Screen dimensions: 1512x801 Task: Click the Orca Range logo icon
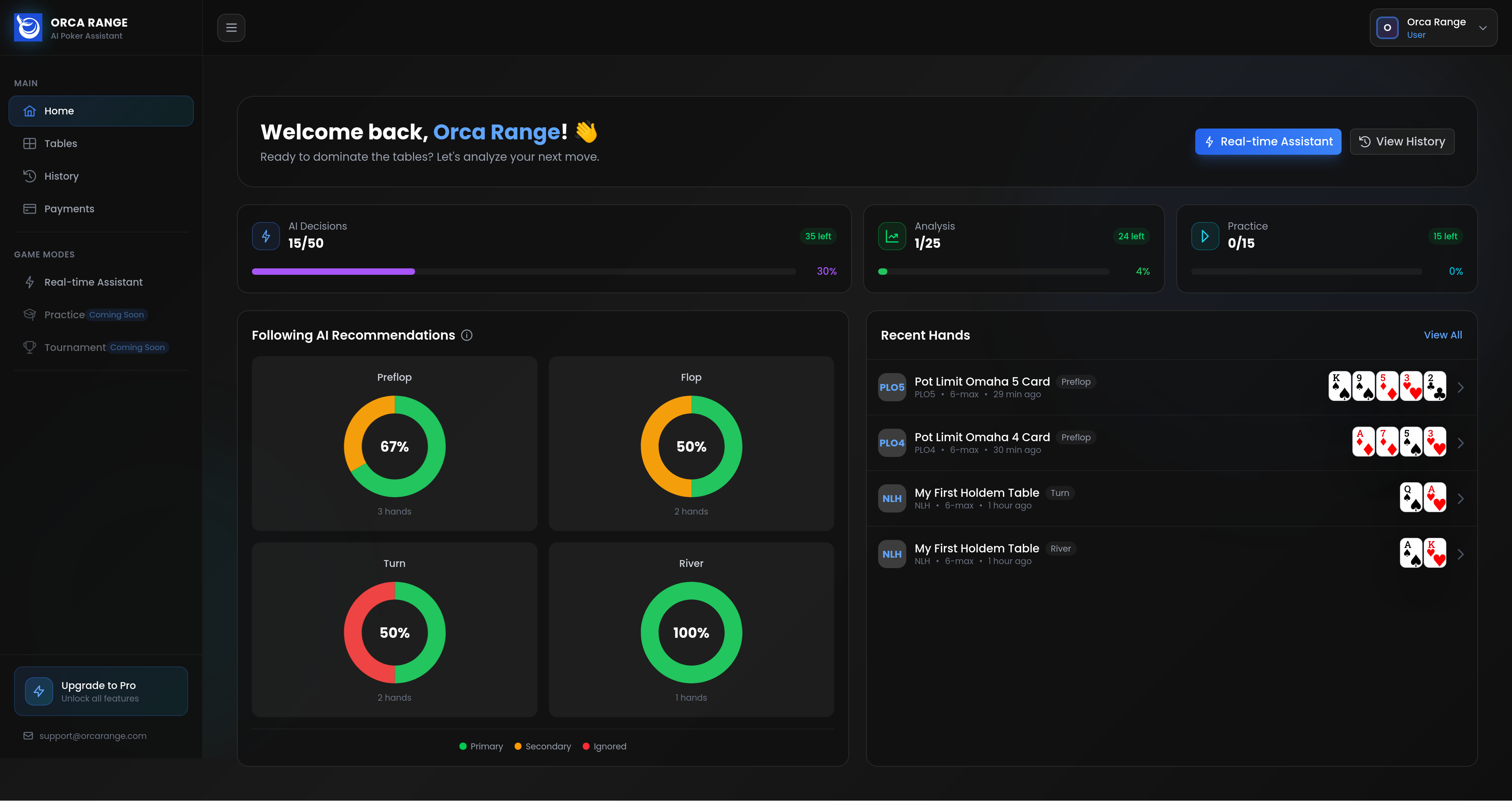pos(28,27)
